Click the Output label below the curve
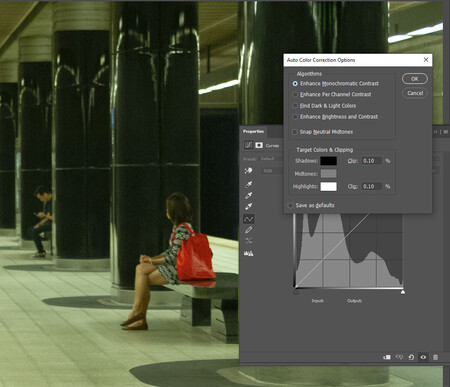 point(354,301)
